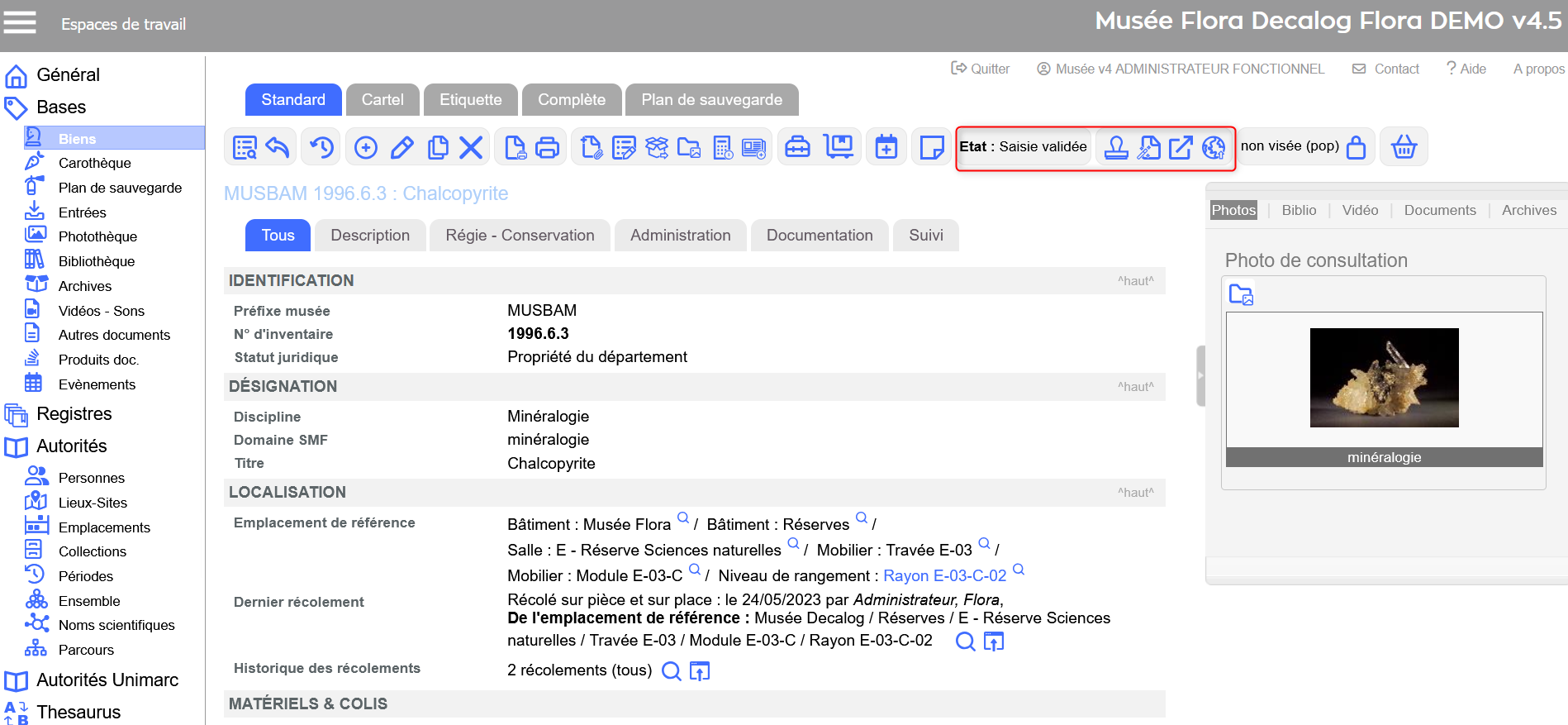The image size is (1568, 725).
Task: Expand the Thesaurus section in sidebar
Action: [78, 712]
